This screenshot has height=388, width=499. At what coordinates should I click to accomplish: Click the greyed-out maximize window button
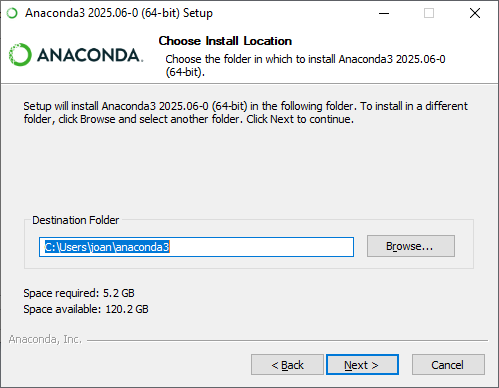pyautogui.click(x=429, y=13)
